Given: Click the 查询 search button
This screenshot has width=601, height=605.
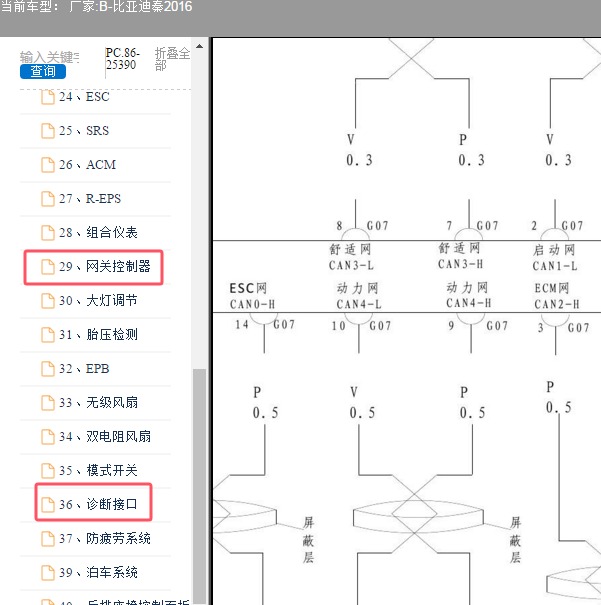Looking at the screenshot, I should (43, 71).
